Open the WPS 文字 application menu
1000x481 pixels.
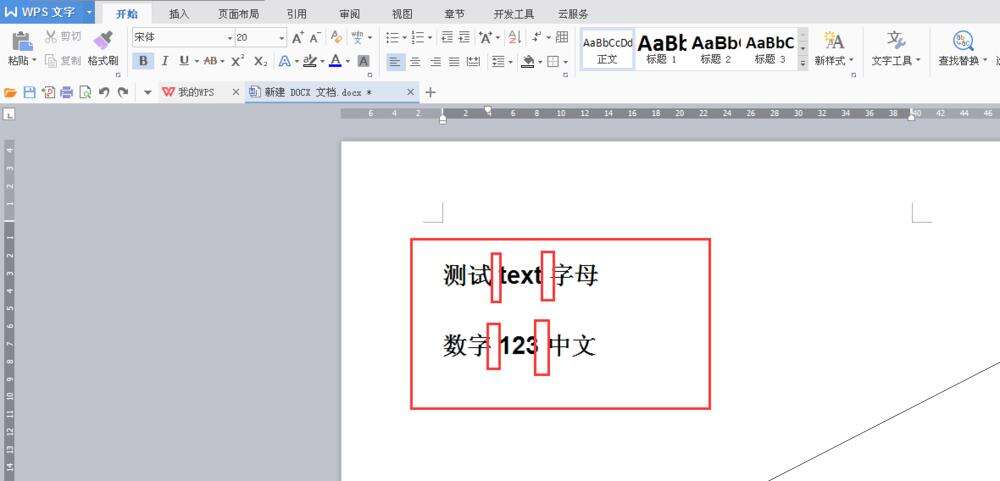tap(47, 12)
